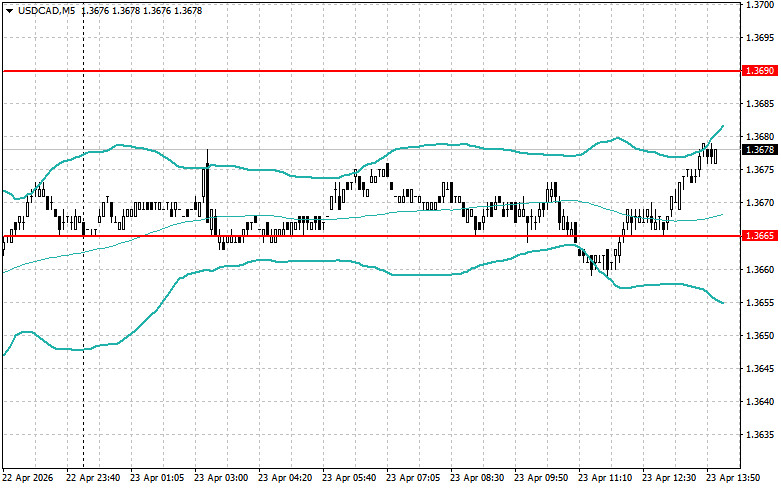Screen dimensions: 781x489
Task: Click the 23 Apr 07:05 time label
Action: 413,478
